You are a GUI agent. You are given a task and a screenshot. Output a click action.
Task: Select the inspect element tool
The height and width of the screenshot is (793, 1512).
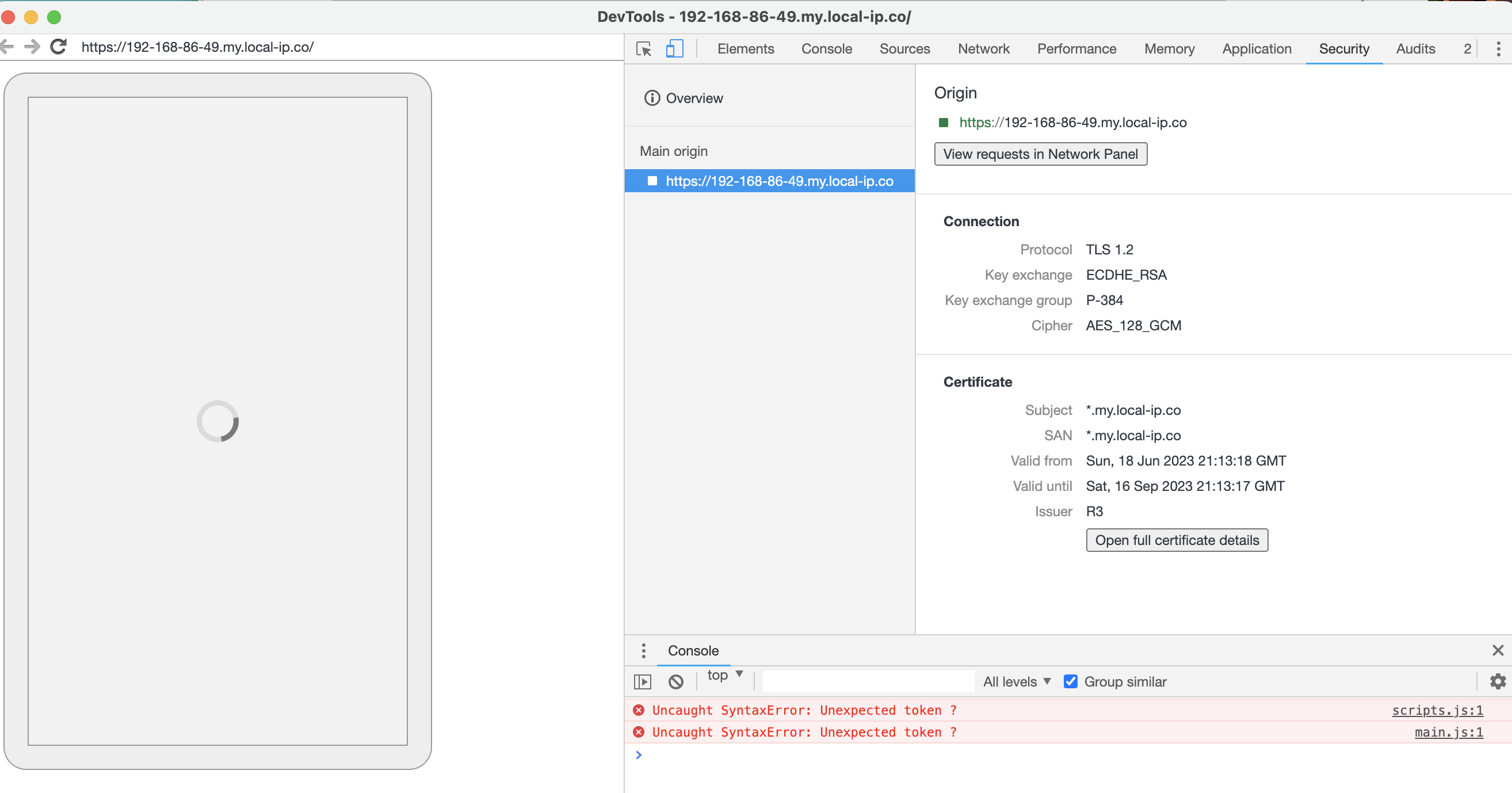[643, 49]
